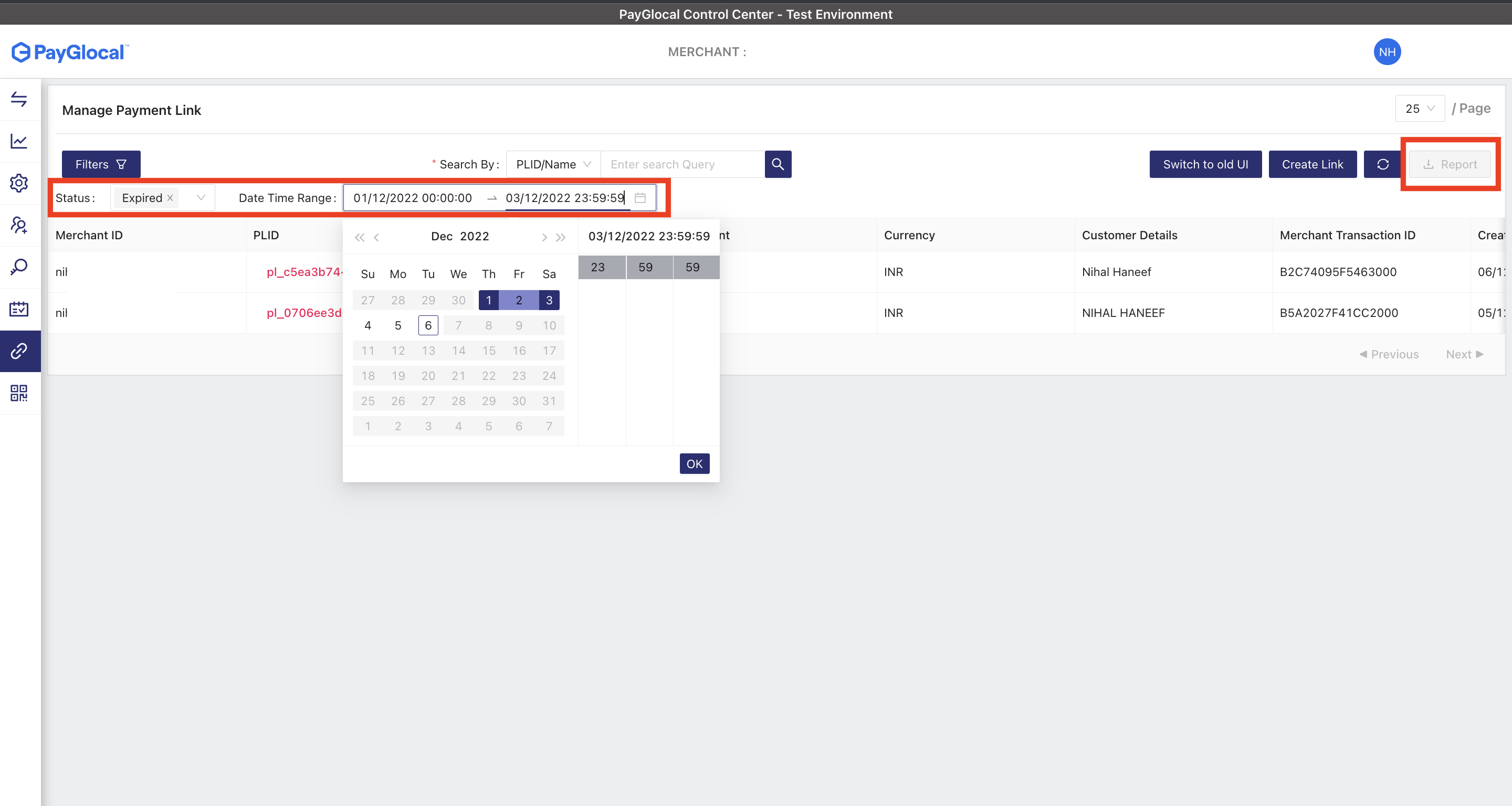Open the settings gear sidebar icon

(x=19, y=183)
